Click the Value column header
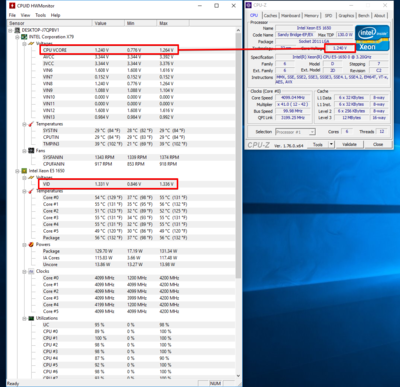 coord(108,23)
